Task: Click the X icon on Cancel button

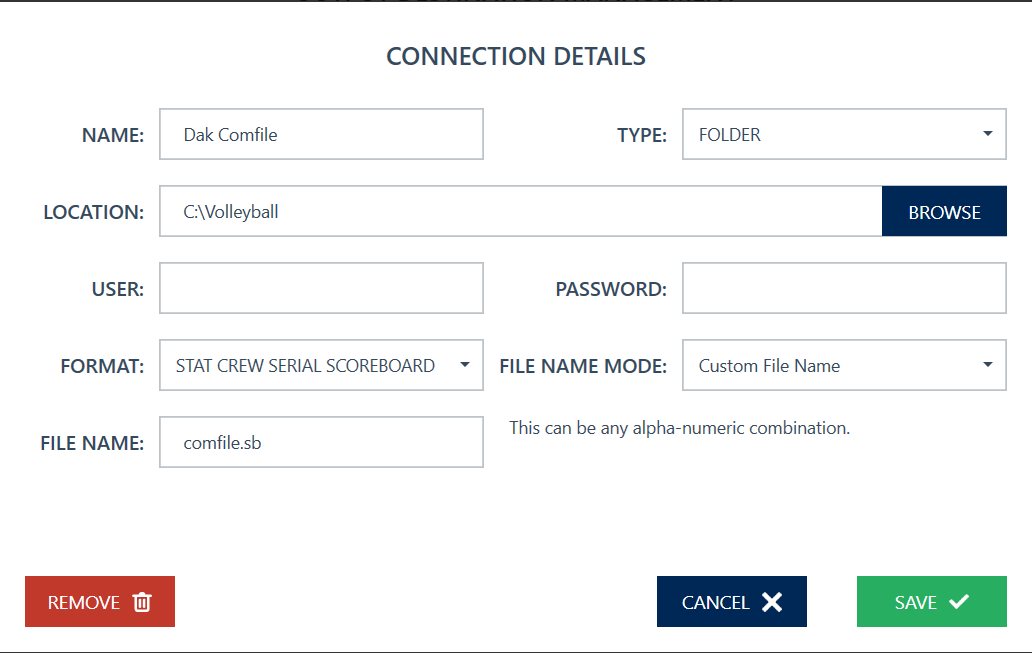Action: click(771, 602)
